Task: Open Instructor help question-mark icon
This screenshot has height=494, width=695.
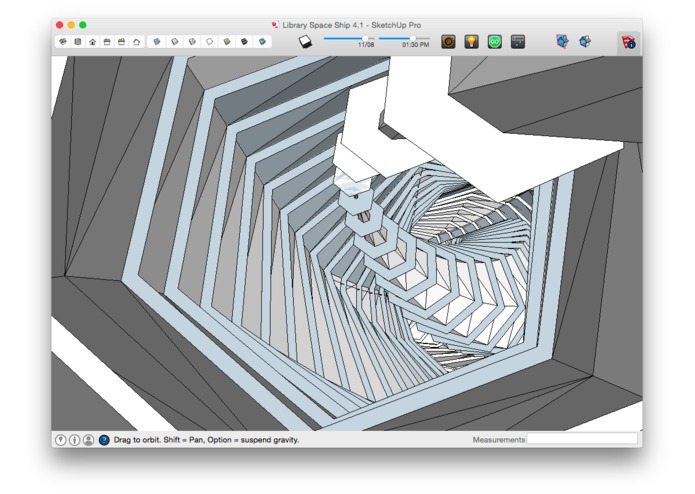Action: pos(104,440)
